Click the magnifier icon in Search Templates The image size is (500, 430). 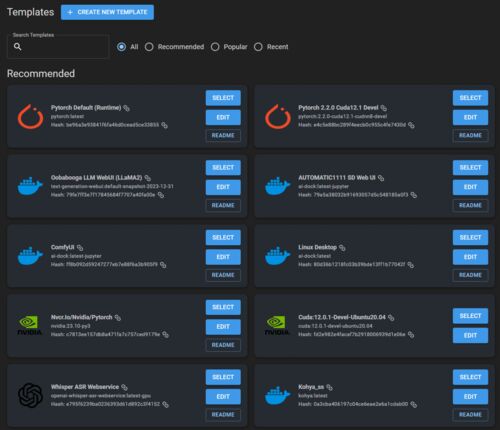(18, 47)
